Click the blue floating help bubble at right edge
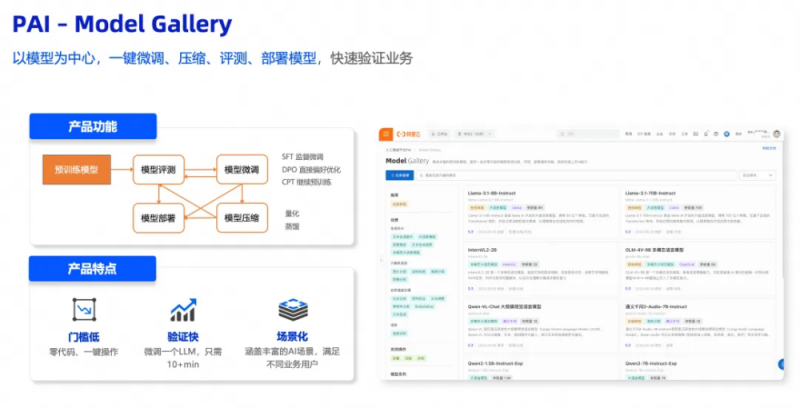Image resolution: width=800 pixels, height=408 pixels. tap(781, 364)
